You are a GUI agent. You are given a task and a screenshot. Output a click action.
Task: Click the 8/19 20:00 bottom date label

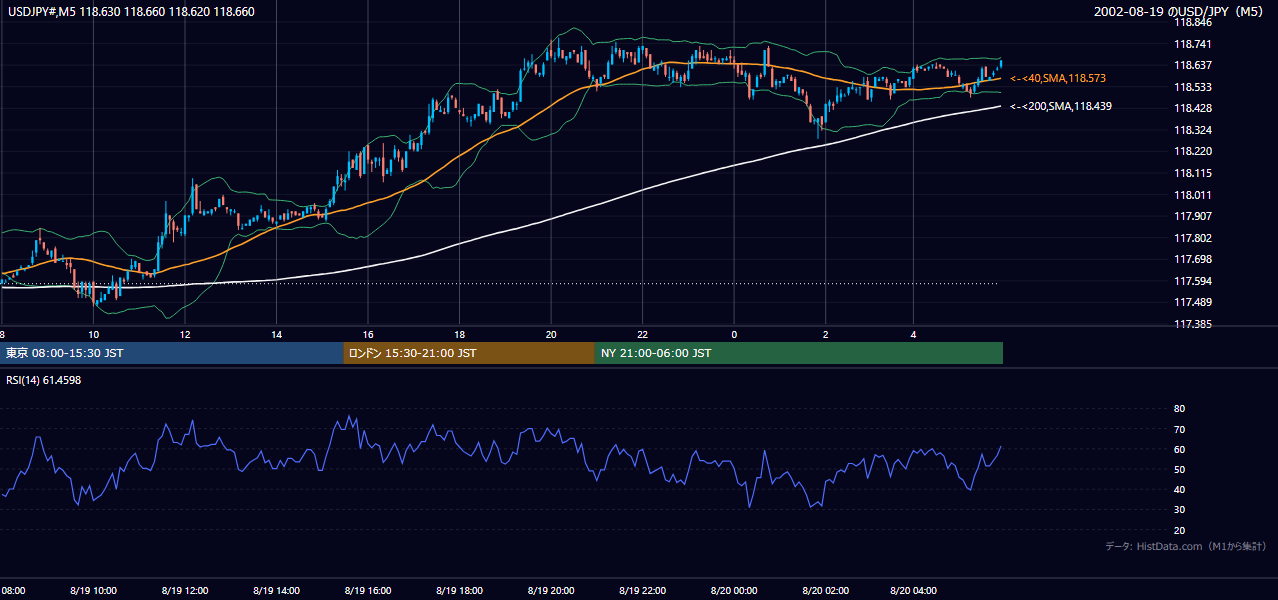(551, 591)
